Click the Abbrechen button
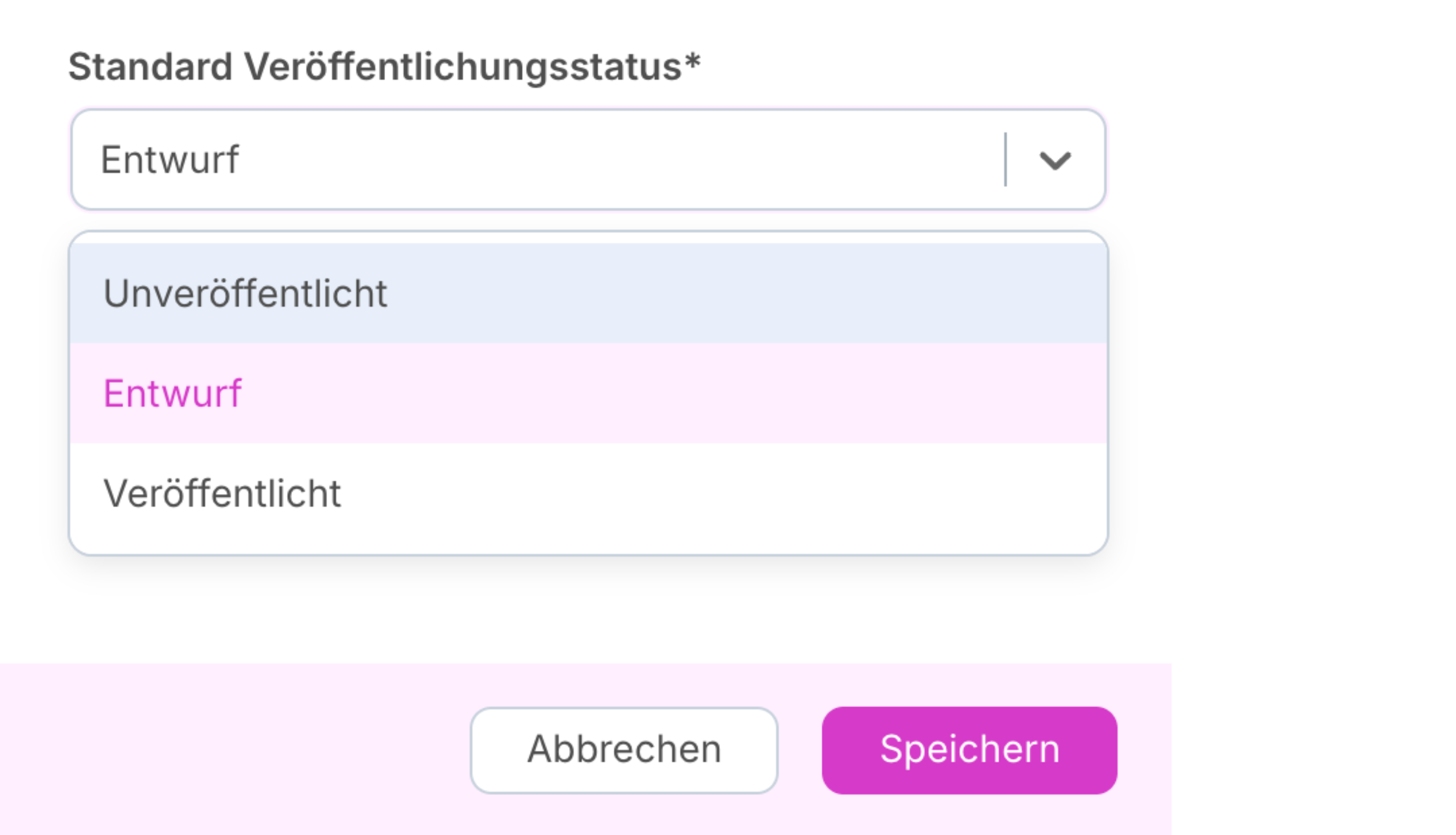Viewport: 1456px width, 835px height. point(624,749)
